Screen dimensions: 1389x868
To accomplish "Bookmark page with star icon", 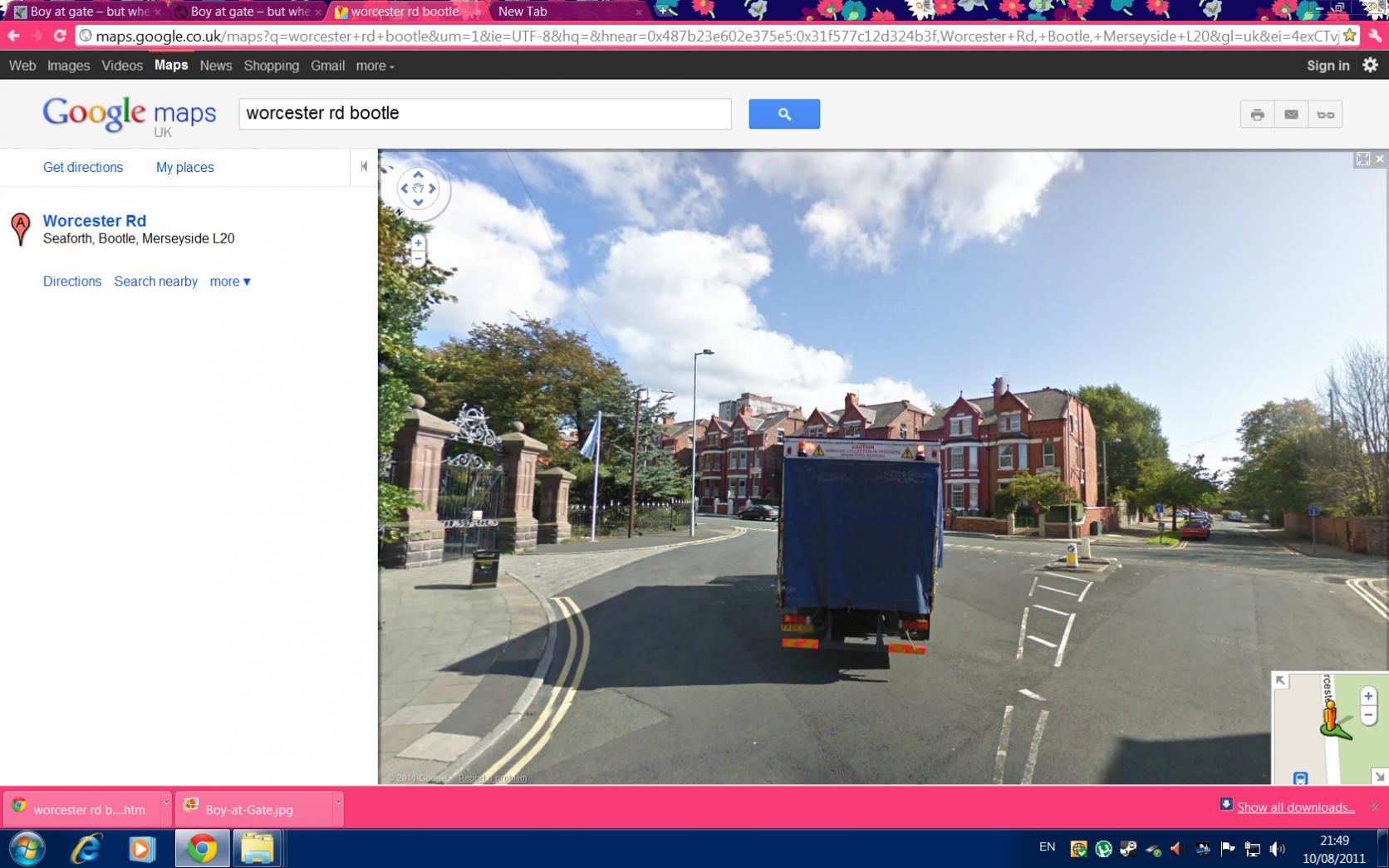I will pos(1350,36).
